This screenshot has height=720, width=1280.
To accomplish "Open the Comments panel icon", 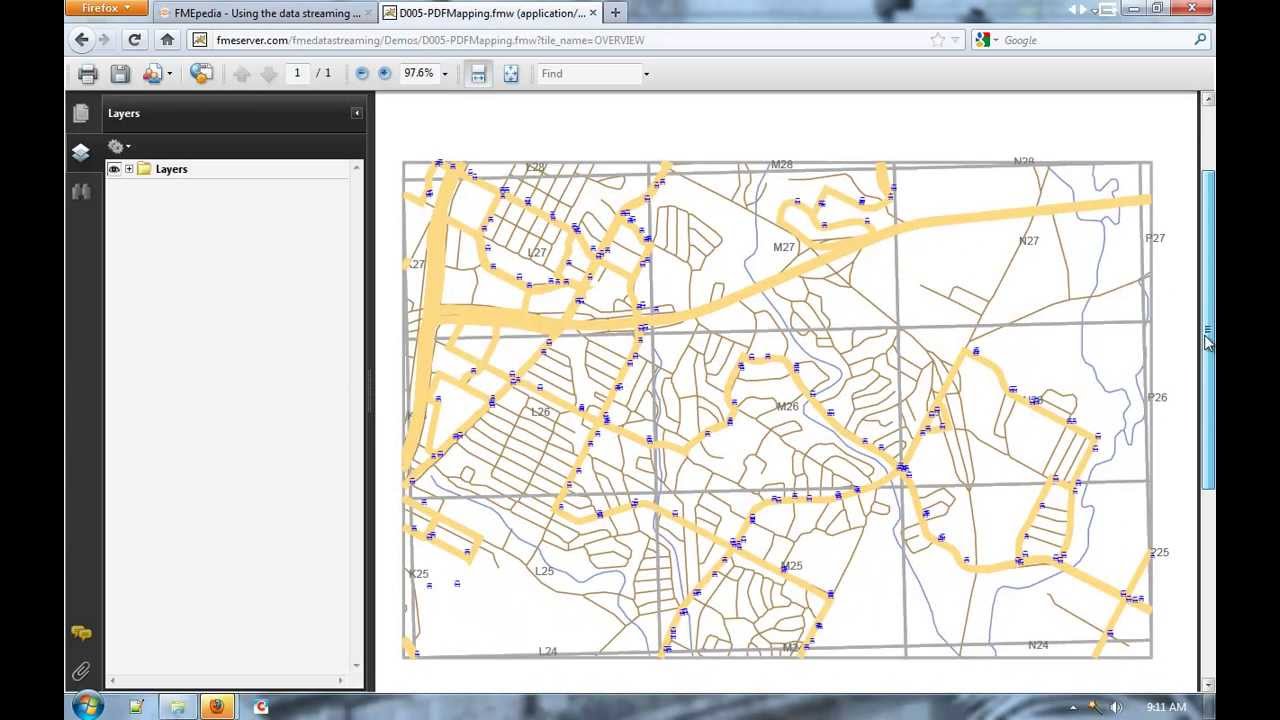I will [x=81, y=633].
